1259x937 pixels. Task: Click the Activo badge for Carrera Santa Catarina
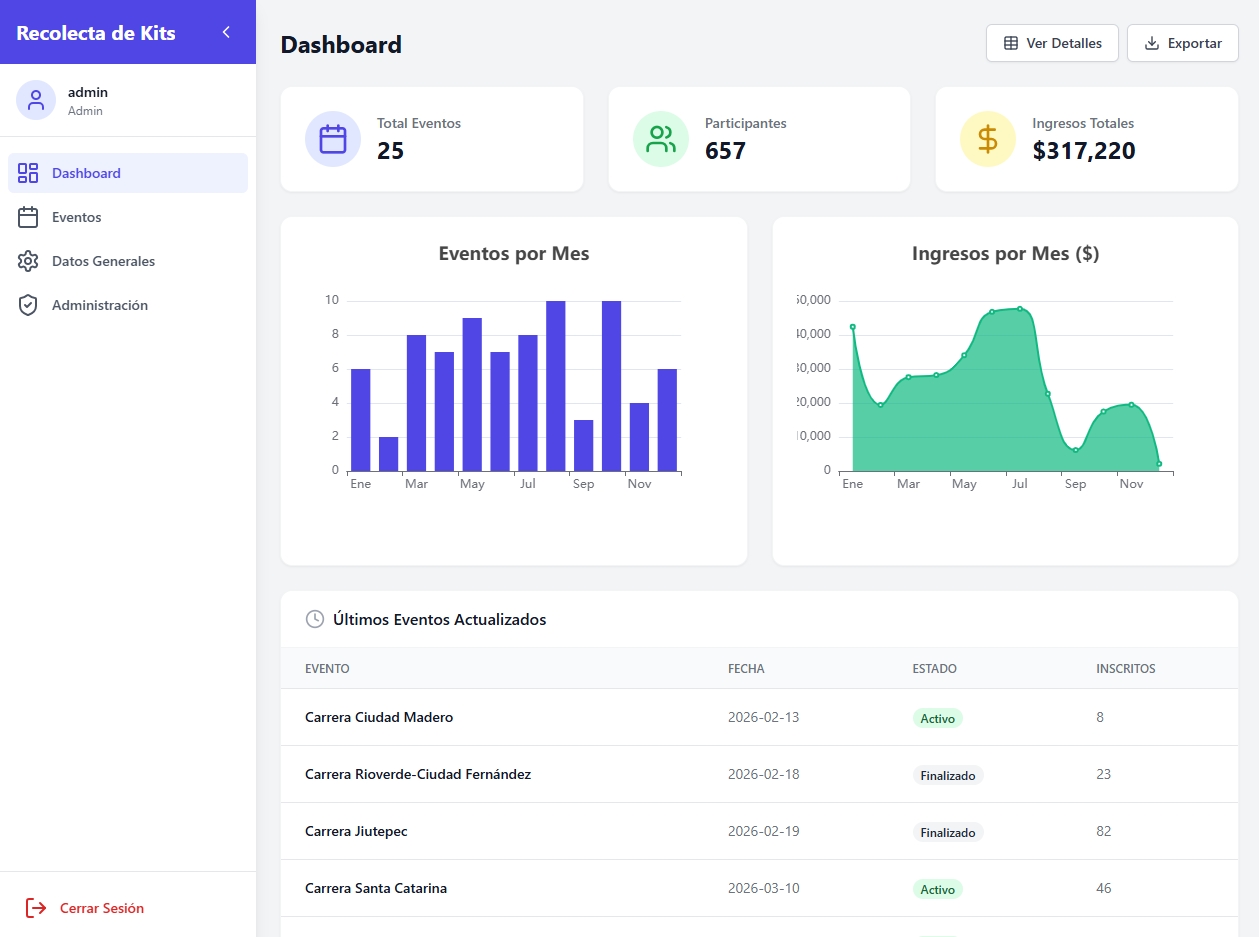937,889
